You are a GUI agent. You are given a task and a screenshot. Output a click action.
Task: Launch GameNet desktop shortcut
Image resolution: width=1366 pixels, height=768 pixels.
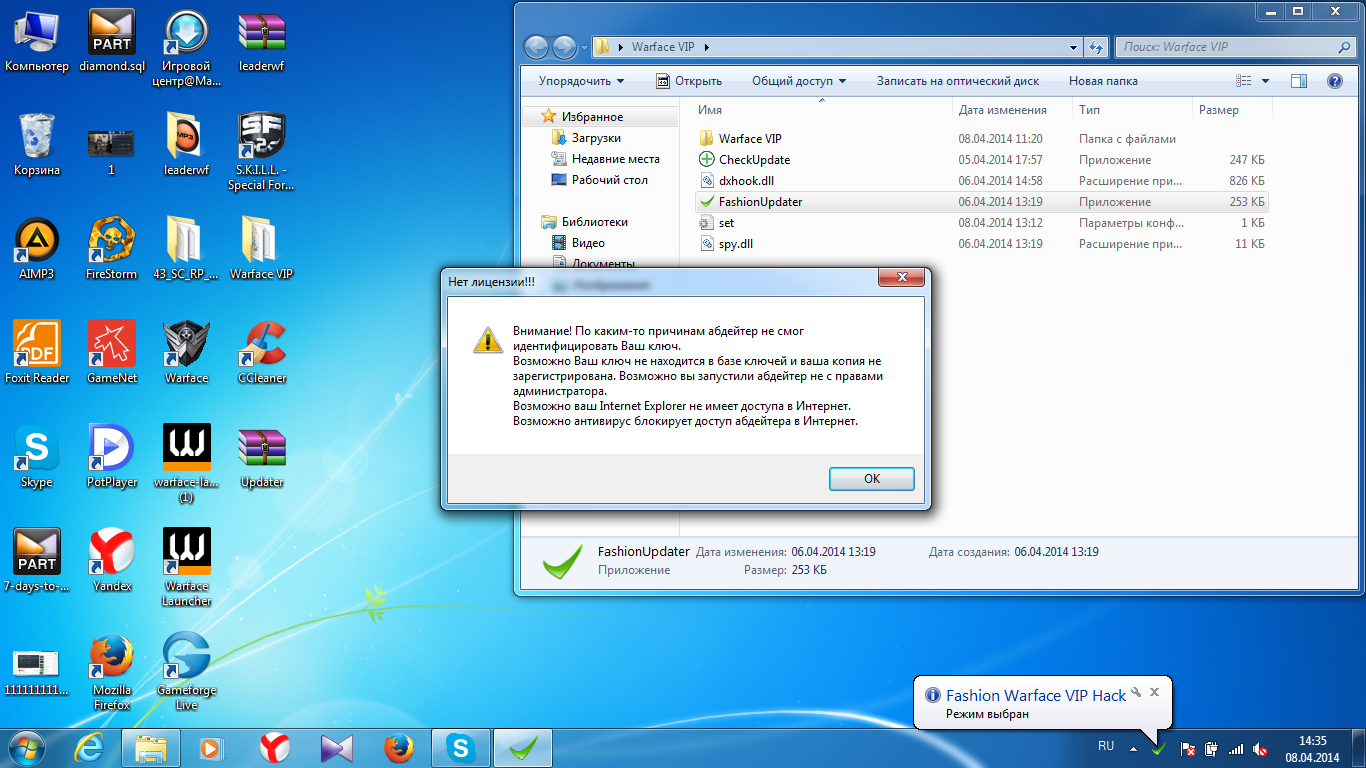pyautogui.click(x=112, y=353)
